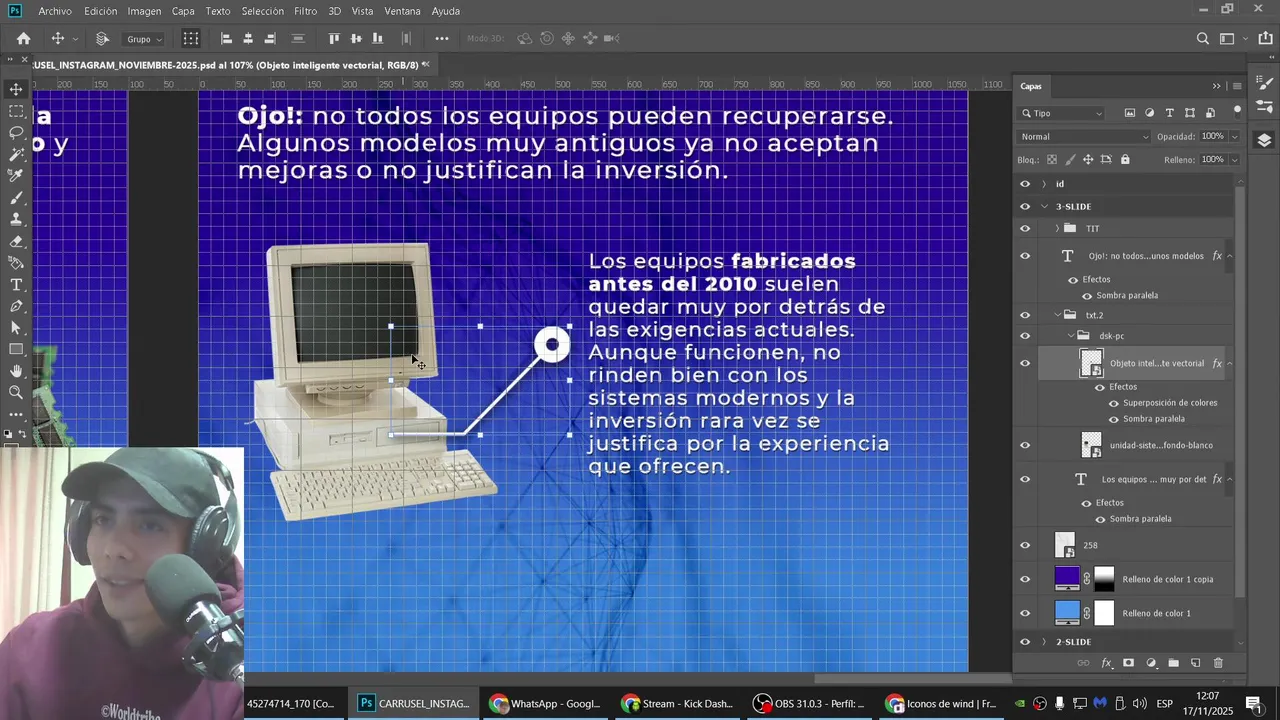Select the Lasso tool

(16, 133)
